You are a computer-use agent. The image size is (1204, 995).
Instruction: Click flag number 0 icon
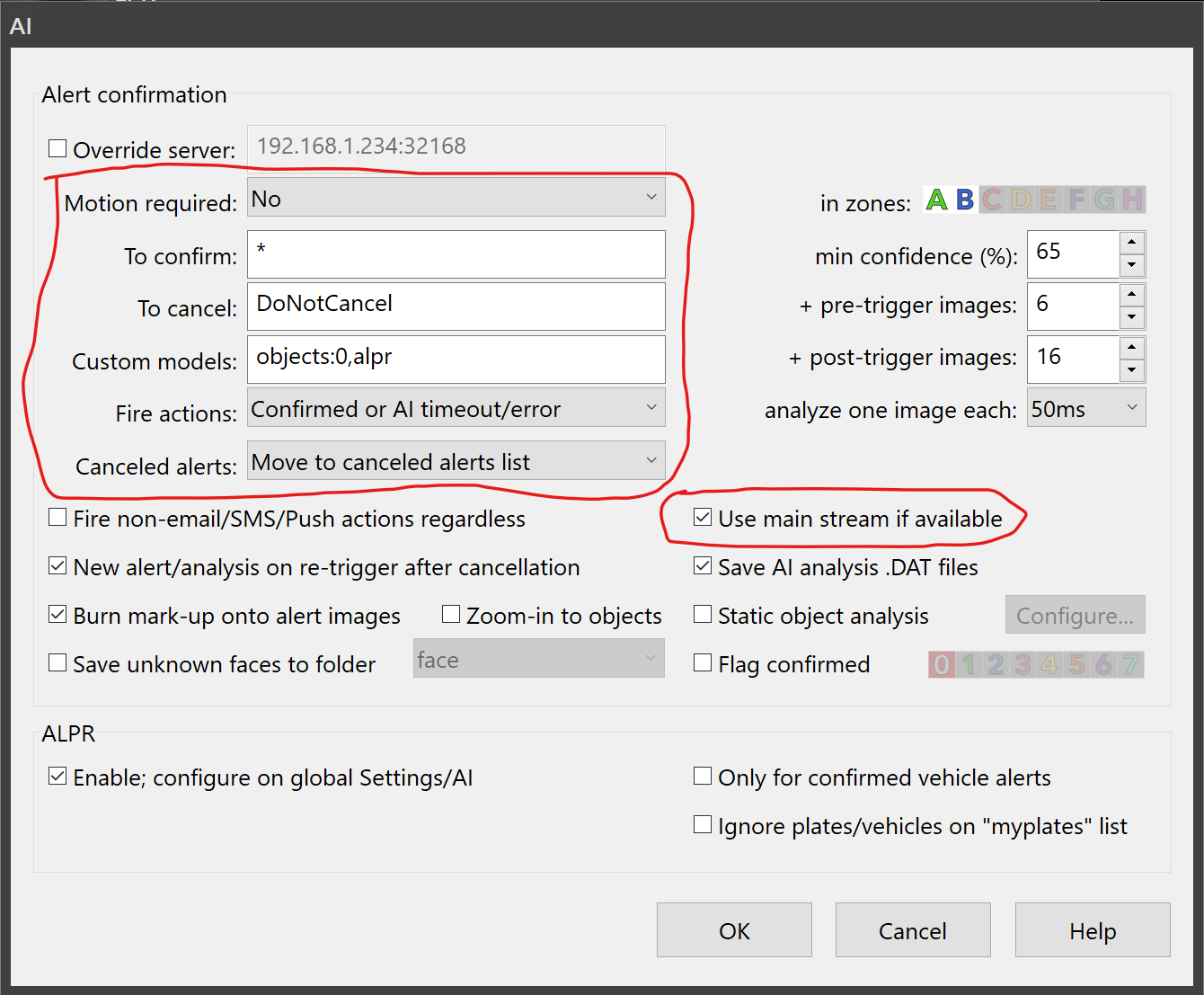tap(942, 665)
